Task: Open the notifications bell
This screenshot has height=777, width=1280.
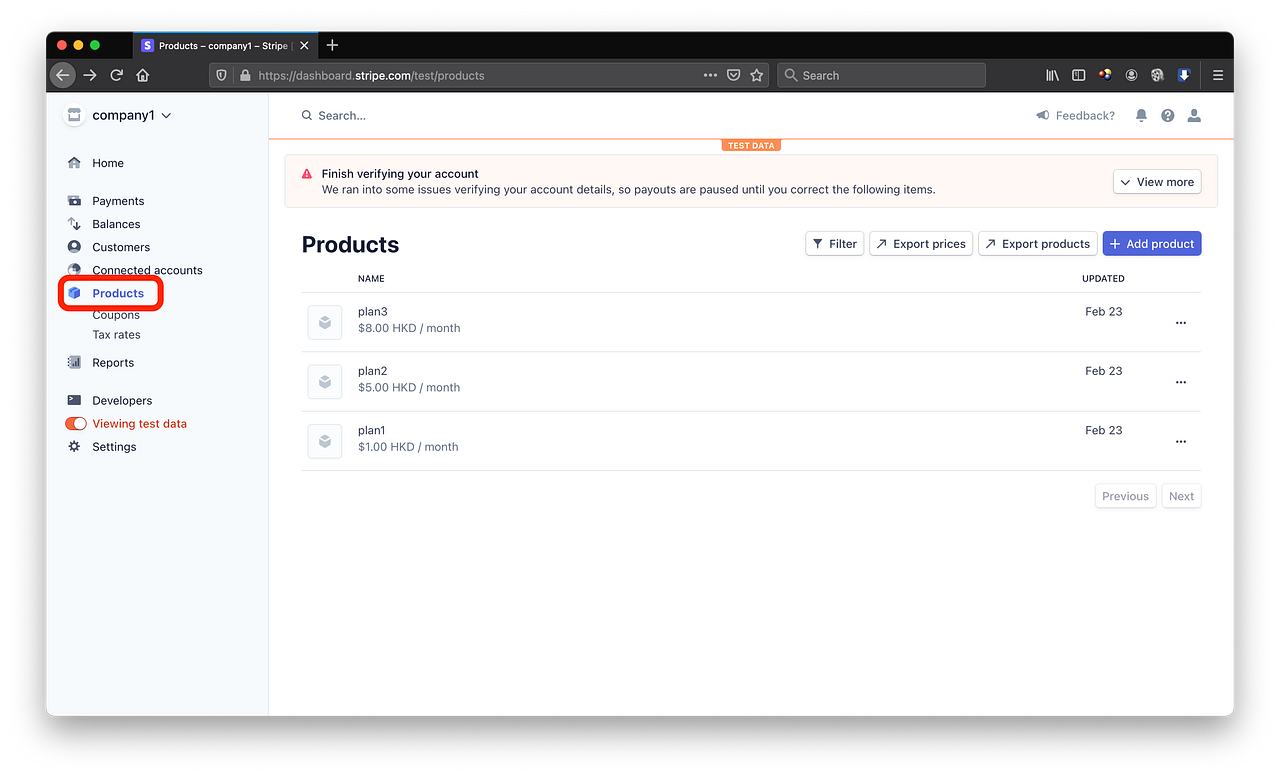Action: point(1141,115)
